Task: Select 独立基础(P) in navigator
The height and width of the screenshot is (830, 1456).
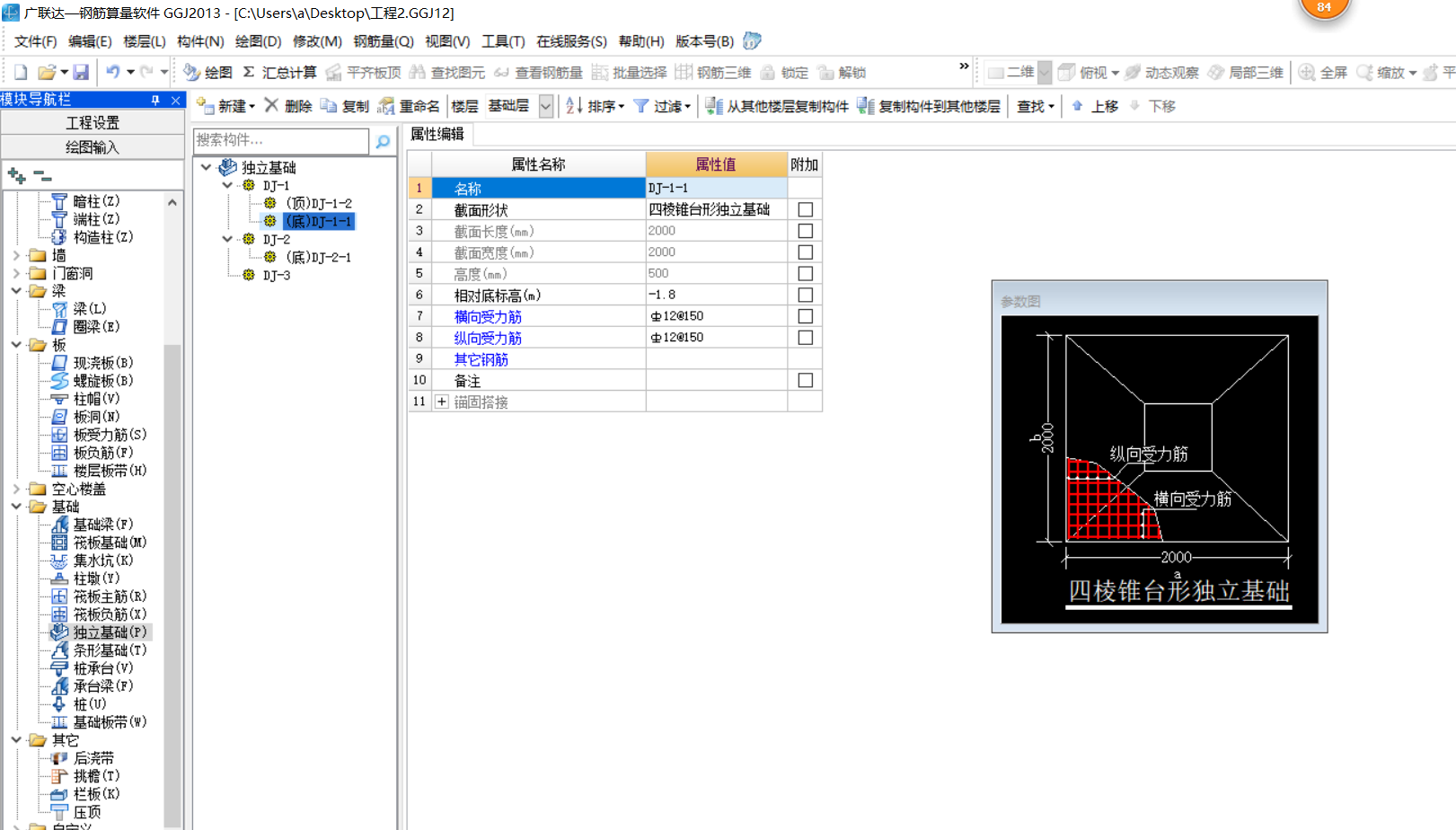Action: click(110, 632)
